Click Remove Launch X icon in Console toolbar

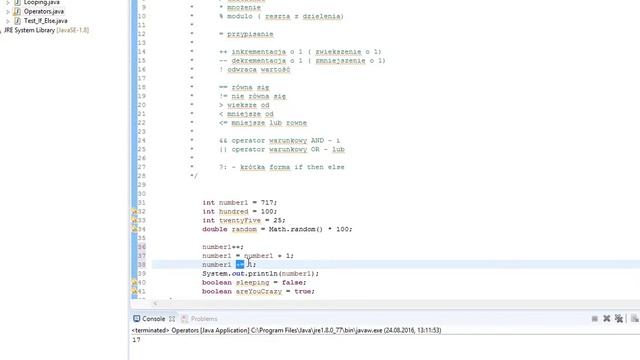coord(607,318)
